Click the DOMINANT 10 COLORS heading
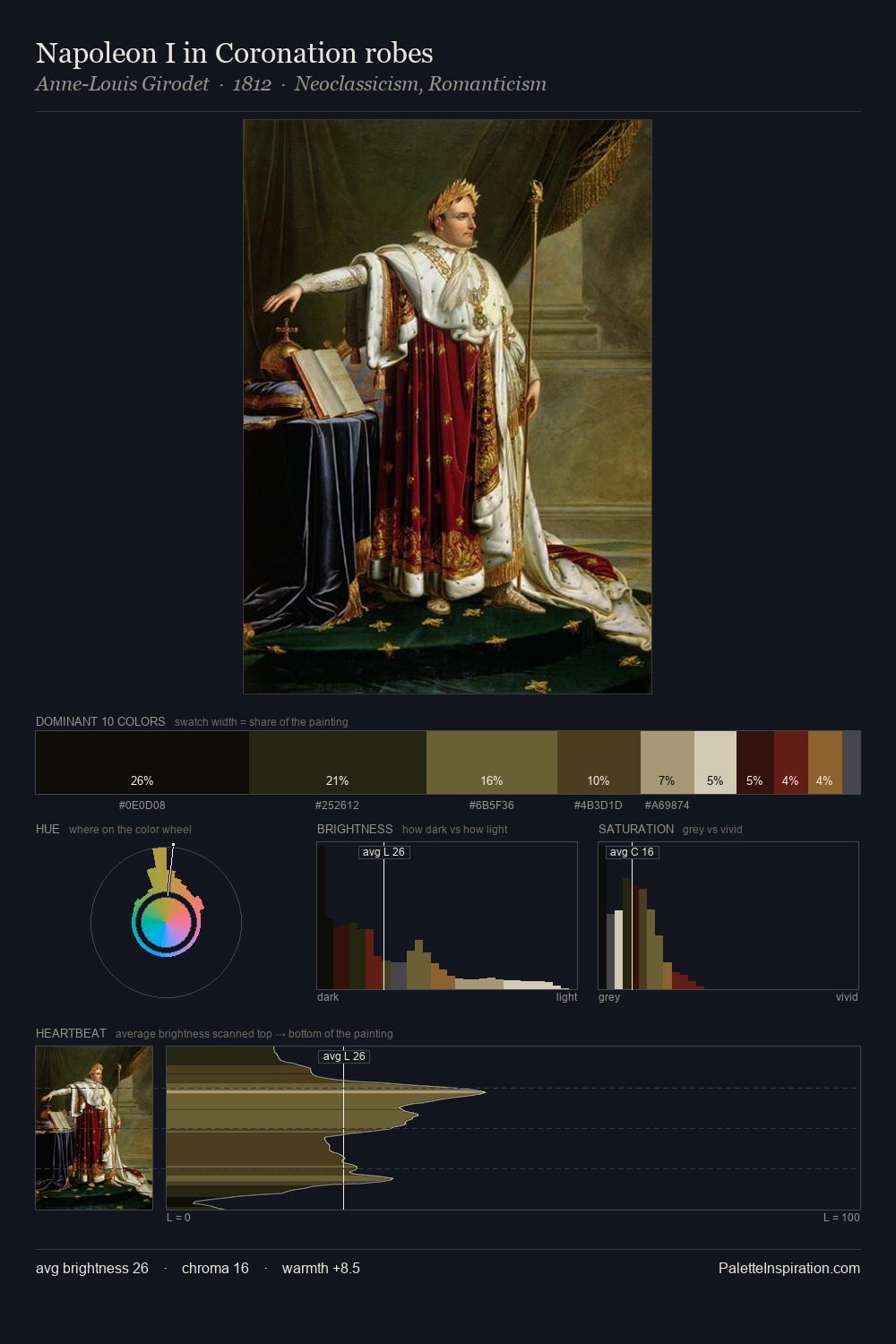The height and width of the screenshot is (1344, 896). (100, 721)
